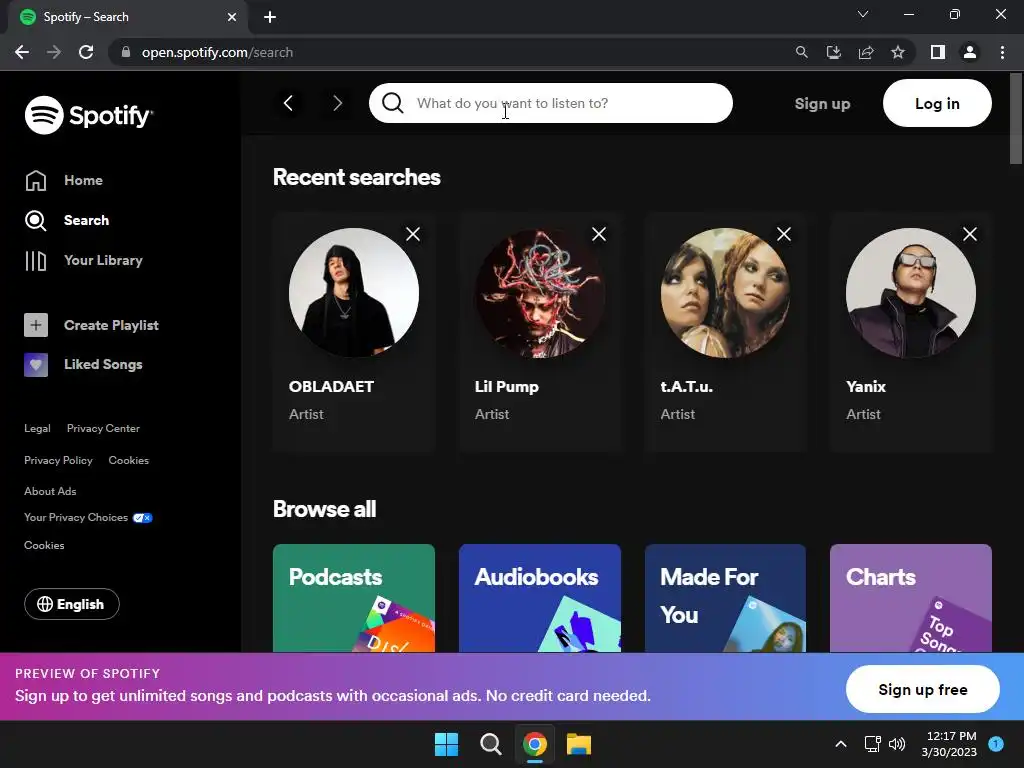
Task: Open the Legal link
Action: pyautogui.click(x=37, y=428)
